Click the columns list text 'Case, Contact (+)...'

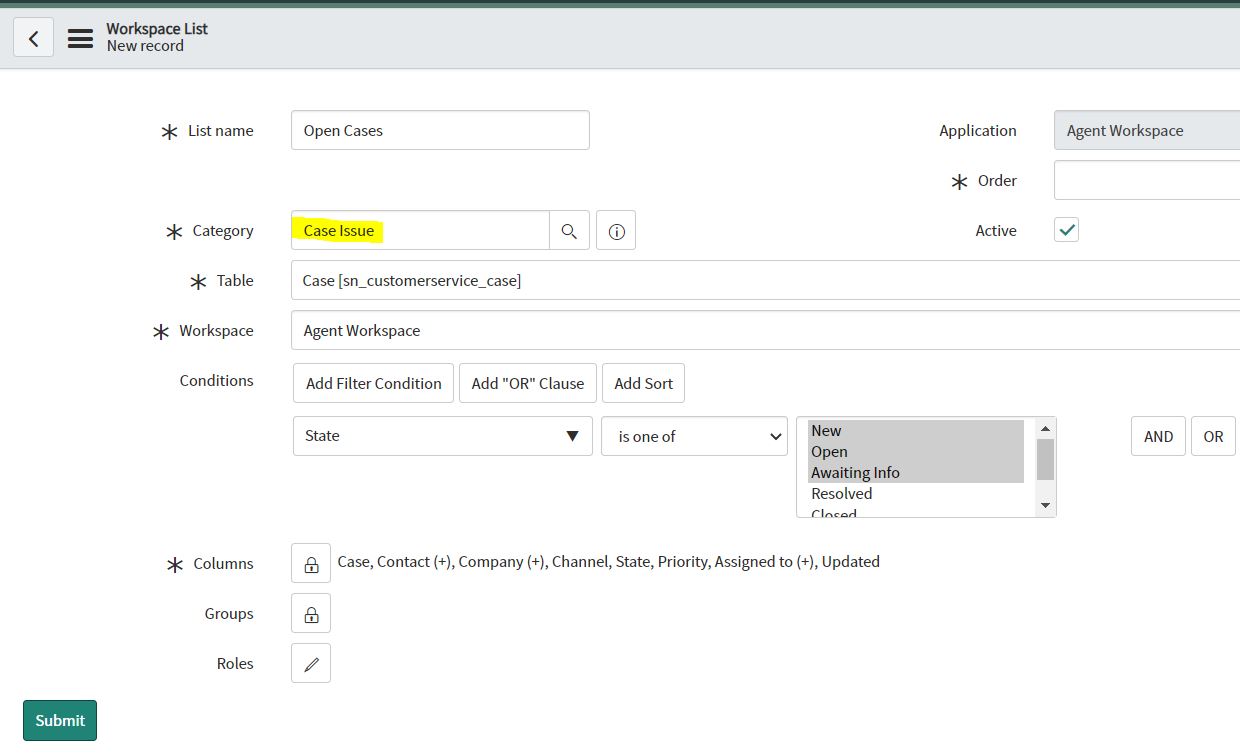point(608,562)
